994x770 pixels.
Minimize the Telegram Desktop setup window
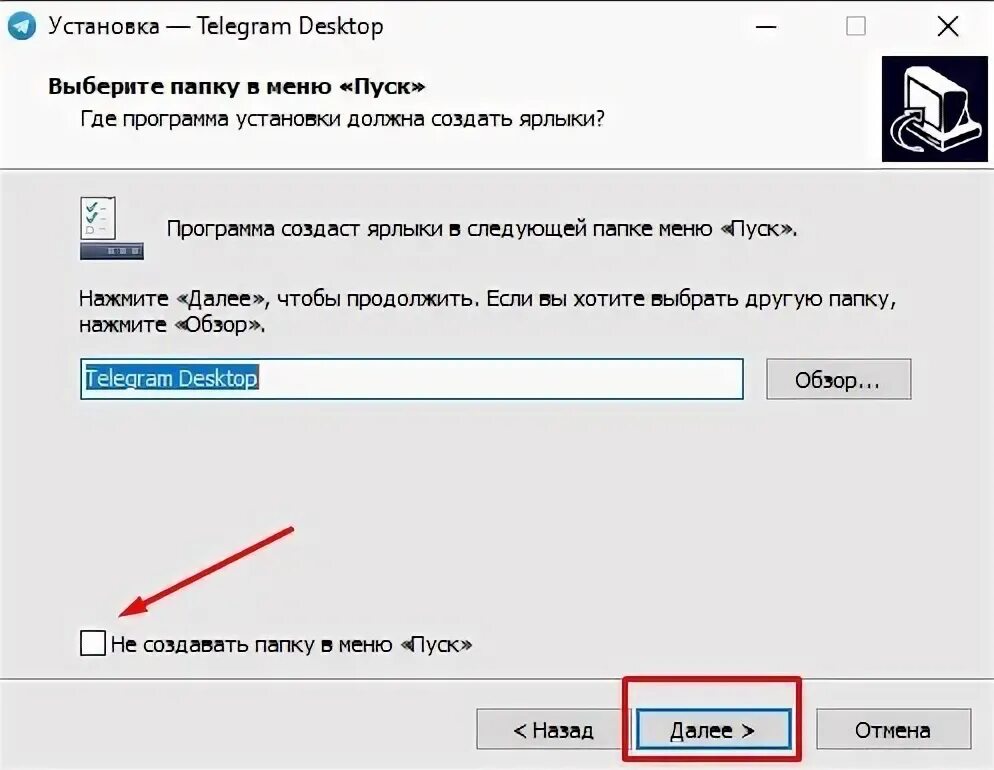(766, 27)
